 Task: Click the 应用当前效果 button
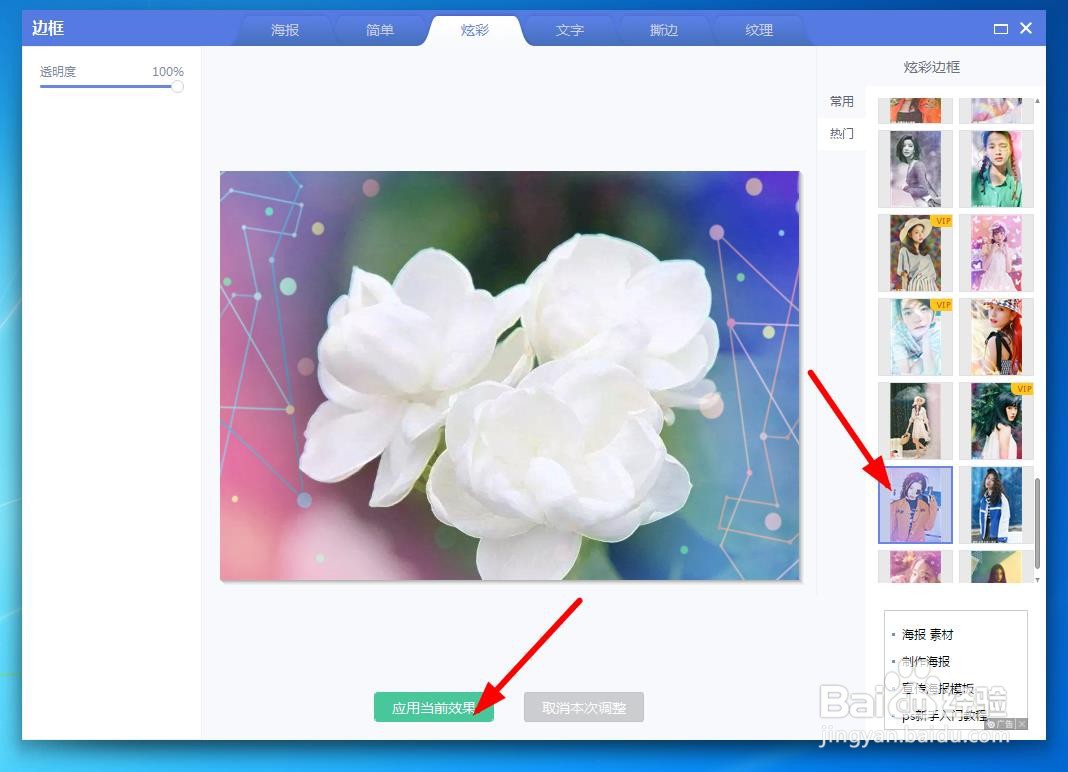434,707
